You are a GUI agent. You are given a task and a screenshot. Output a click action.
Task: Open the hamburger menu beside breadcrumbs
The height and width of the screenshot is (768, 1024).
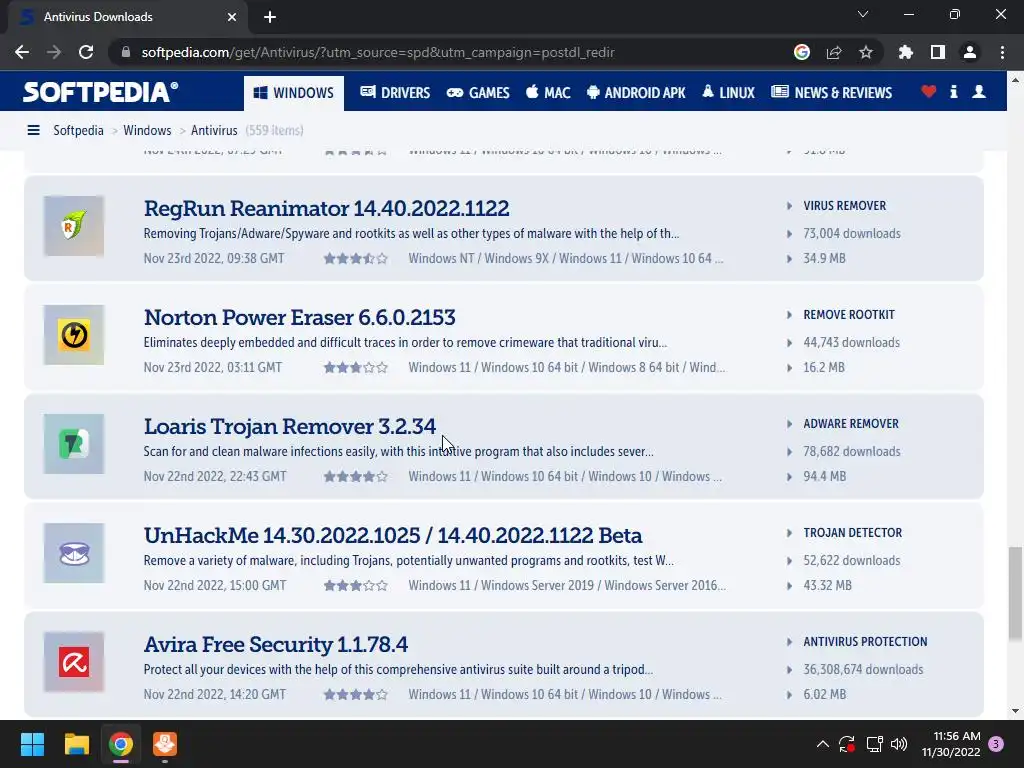(33, 130)
